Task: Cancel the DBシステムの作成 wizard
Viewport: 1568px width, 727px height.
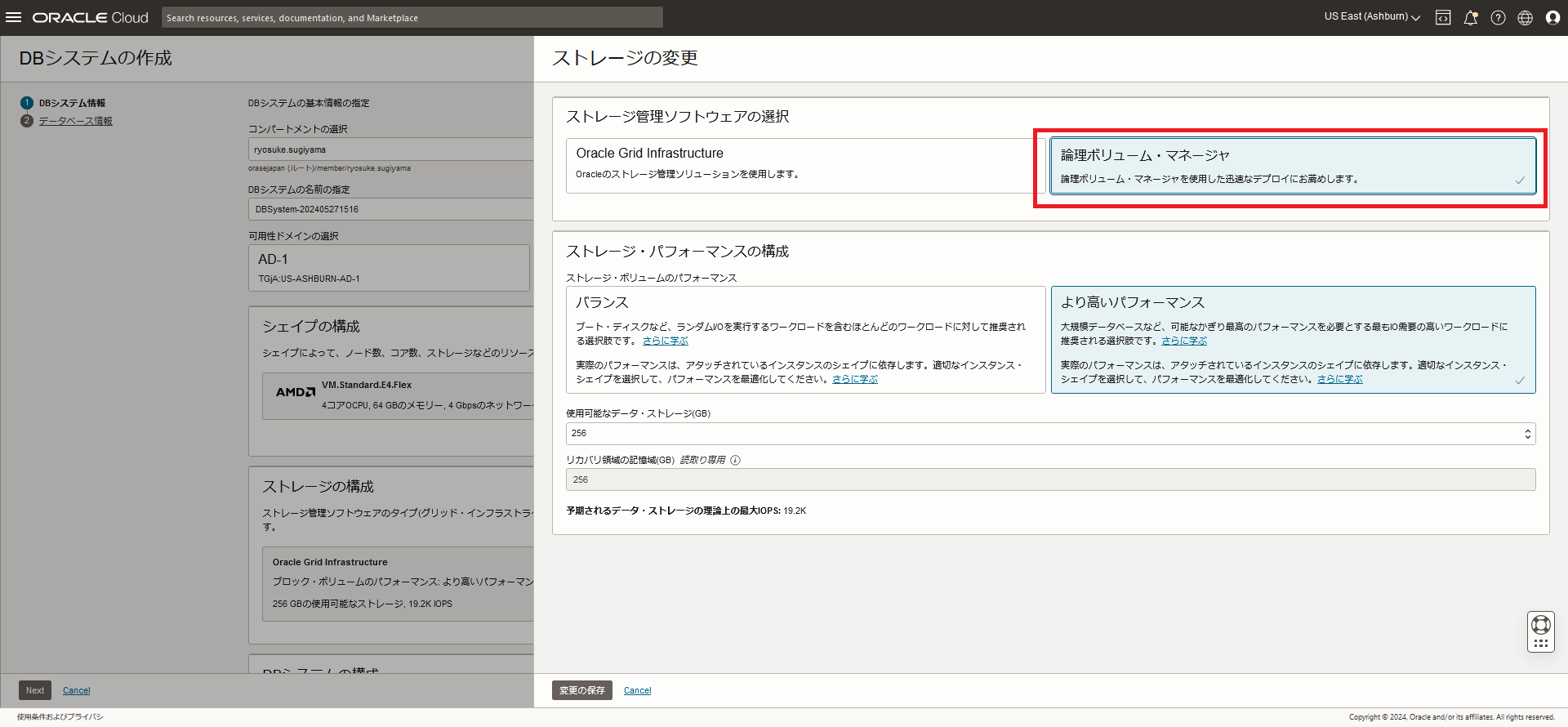Action: pos(77,691)
